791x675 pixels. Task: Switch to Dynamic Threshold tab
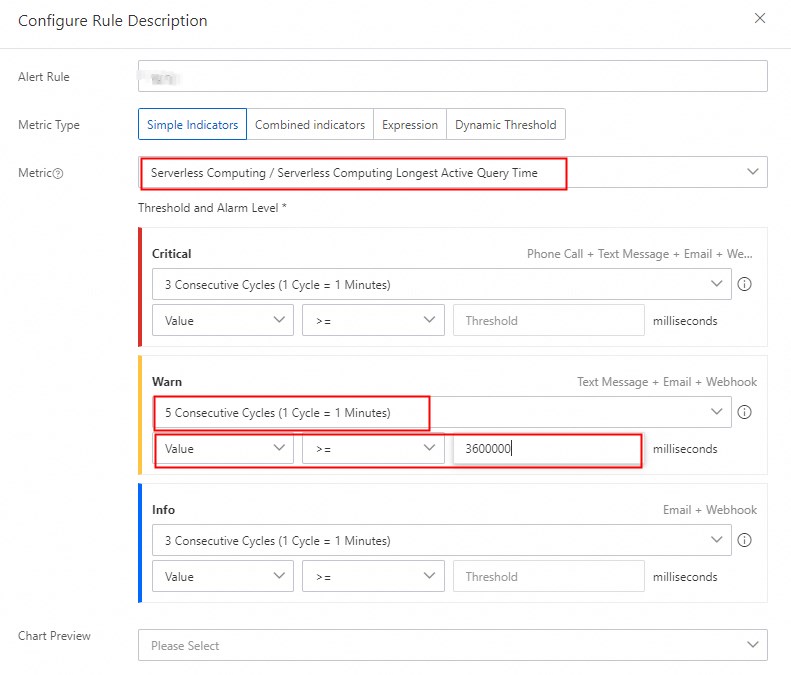tap(505, 125)
